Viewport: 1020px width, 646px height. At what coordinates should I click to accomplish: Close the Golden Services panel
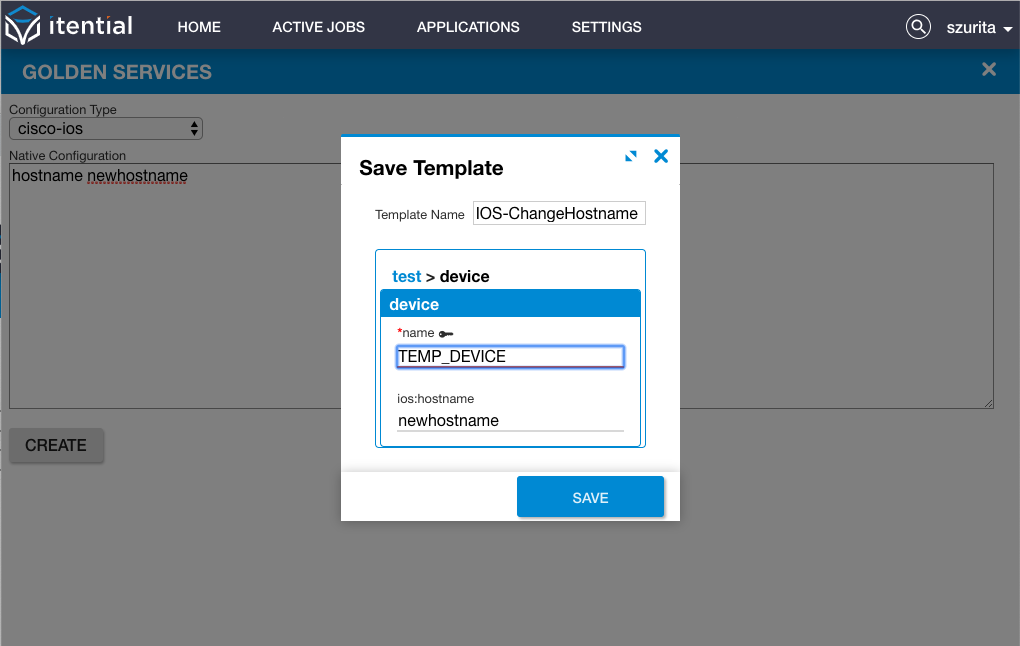coord(989,69)
